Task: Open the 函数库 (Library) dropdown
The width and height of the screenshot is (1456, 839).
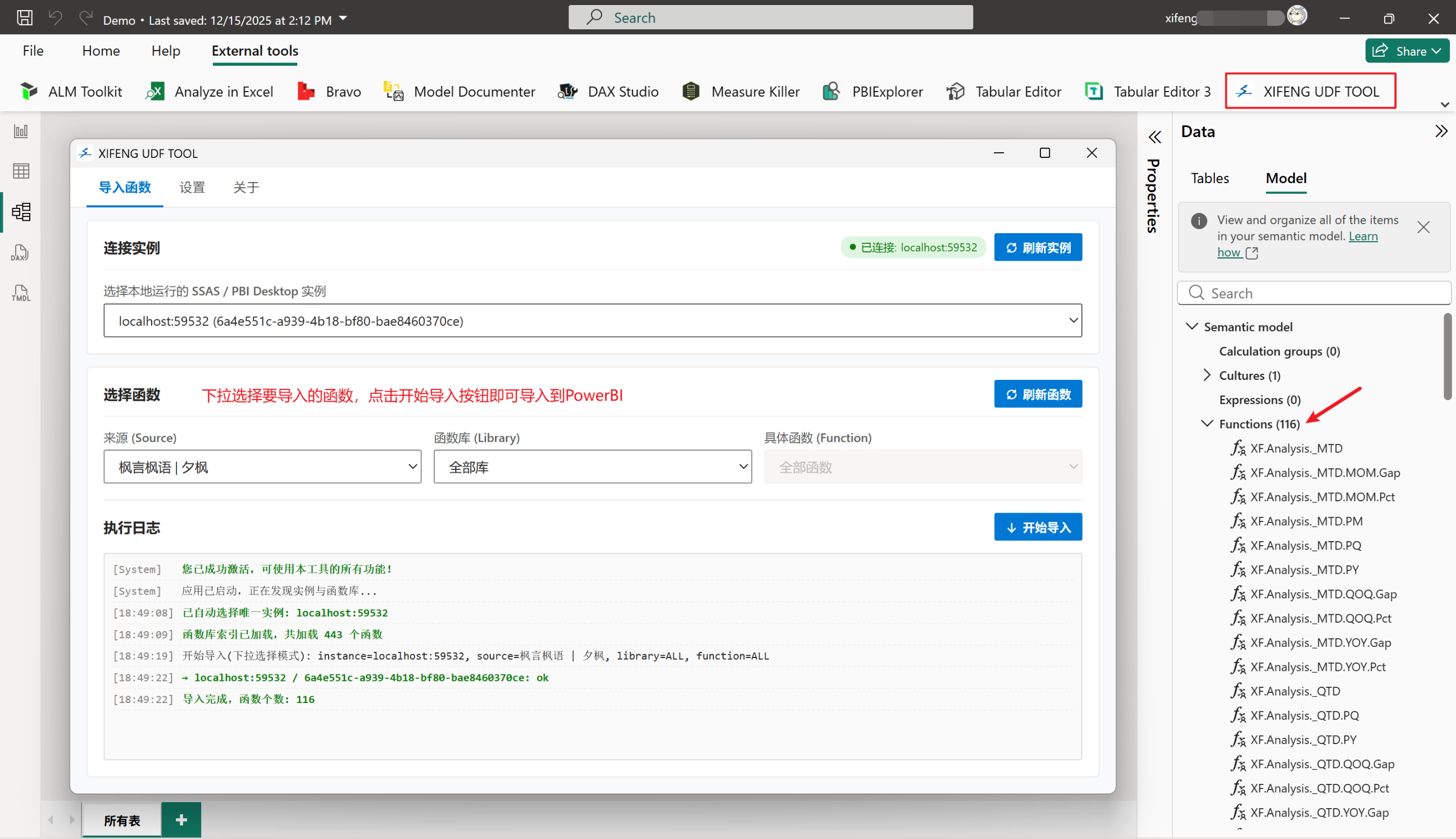Action: tap(592, 467)
